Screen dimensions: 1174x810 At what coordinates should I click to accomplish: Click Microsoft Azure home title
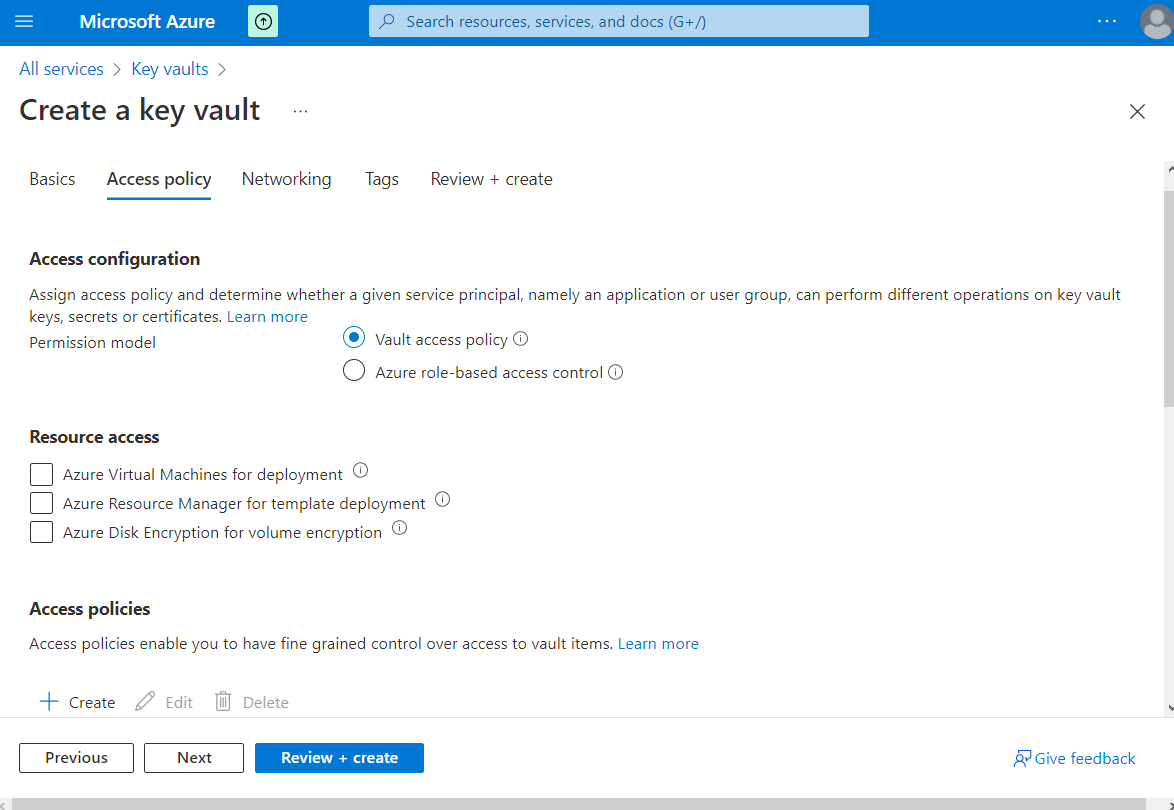point(147,21)
